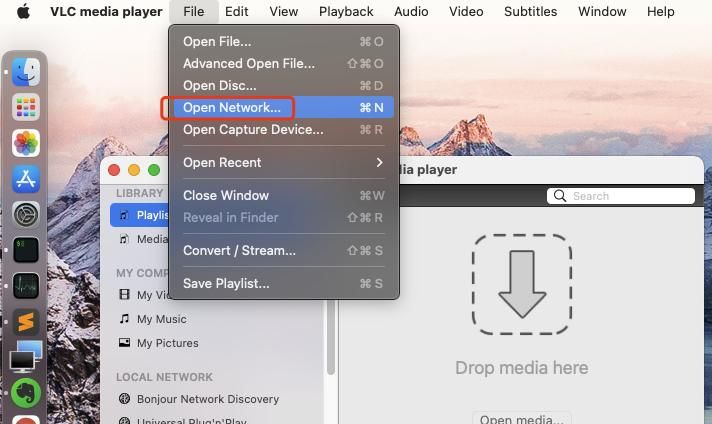Open the Help menu

[x=661, y=11]
